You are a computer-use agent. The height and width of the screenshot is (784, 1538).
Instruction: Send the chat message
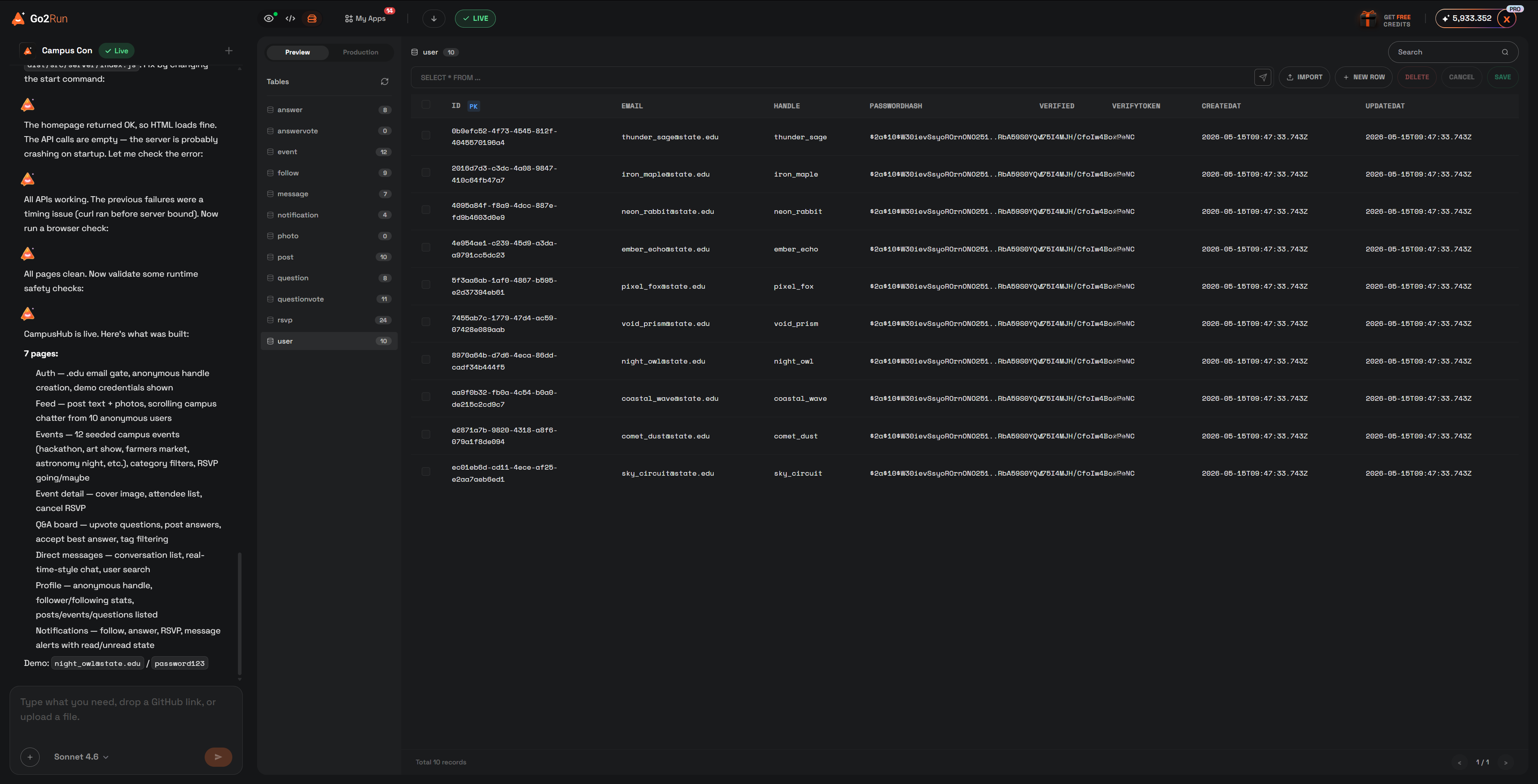click(x=218, y=756)
